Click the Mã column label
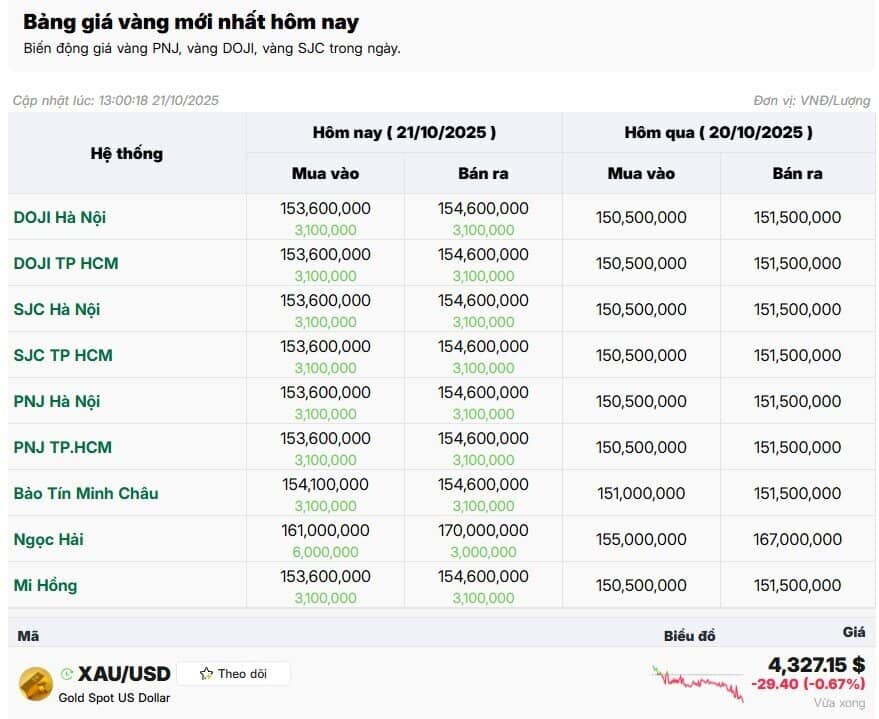This screenshot has width=879, height=719. (28, 635)
